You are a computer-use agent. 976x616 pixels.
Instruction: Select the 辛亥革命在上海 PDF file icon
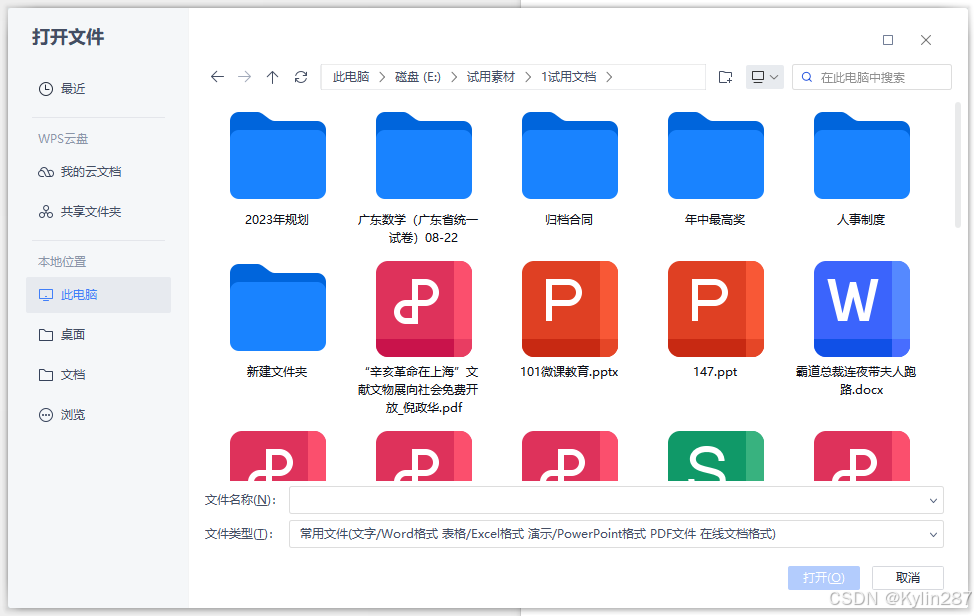point(424,309)
